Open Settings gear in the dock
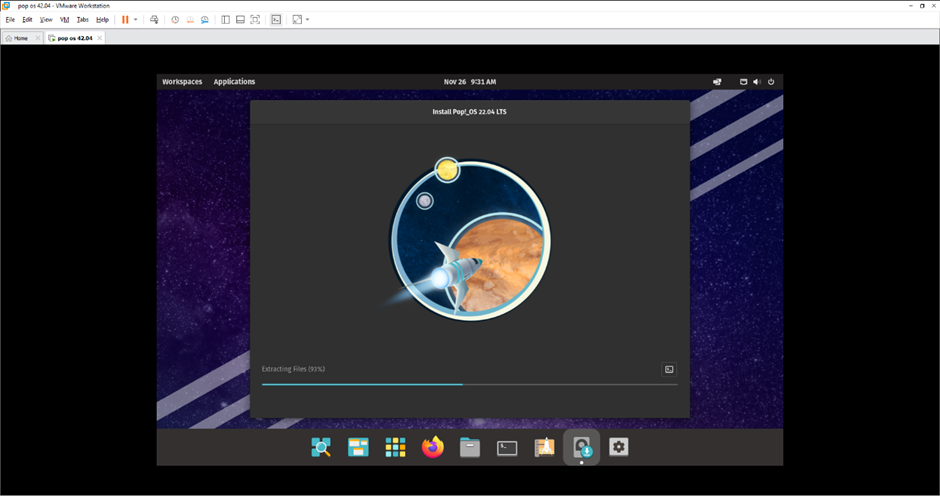The image size is (940, 496). click(x=619, y=447)
